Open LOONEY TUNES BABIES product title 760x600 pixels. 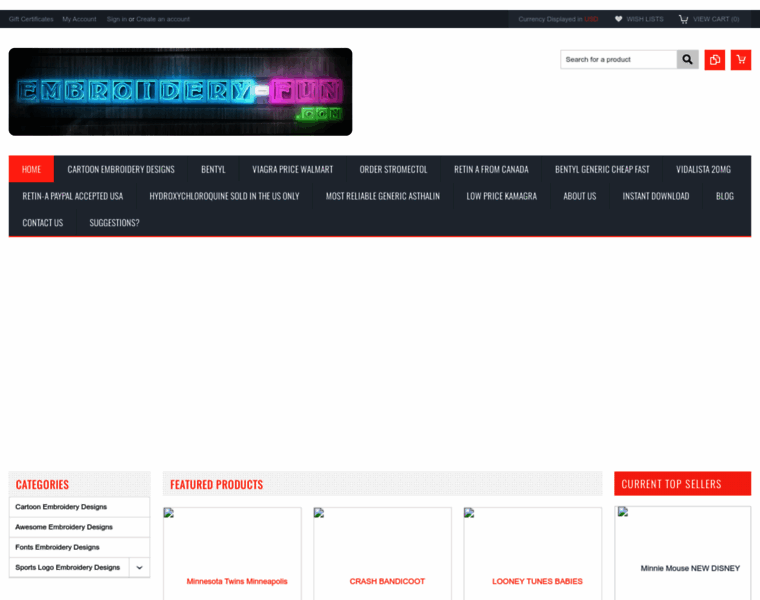pyautogui.click(x=537, y=581)
